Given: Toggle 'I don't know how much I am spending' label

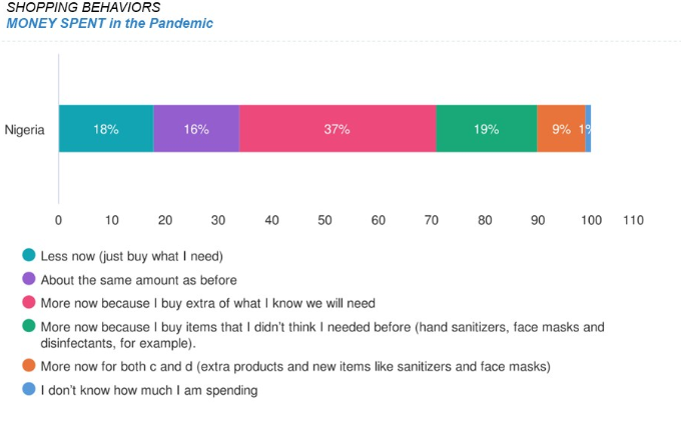Looking at the screenshot, I should (x=149, y=390).
